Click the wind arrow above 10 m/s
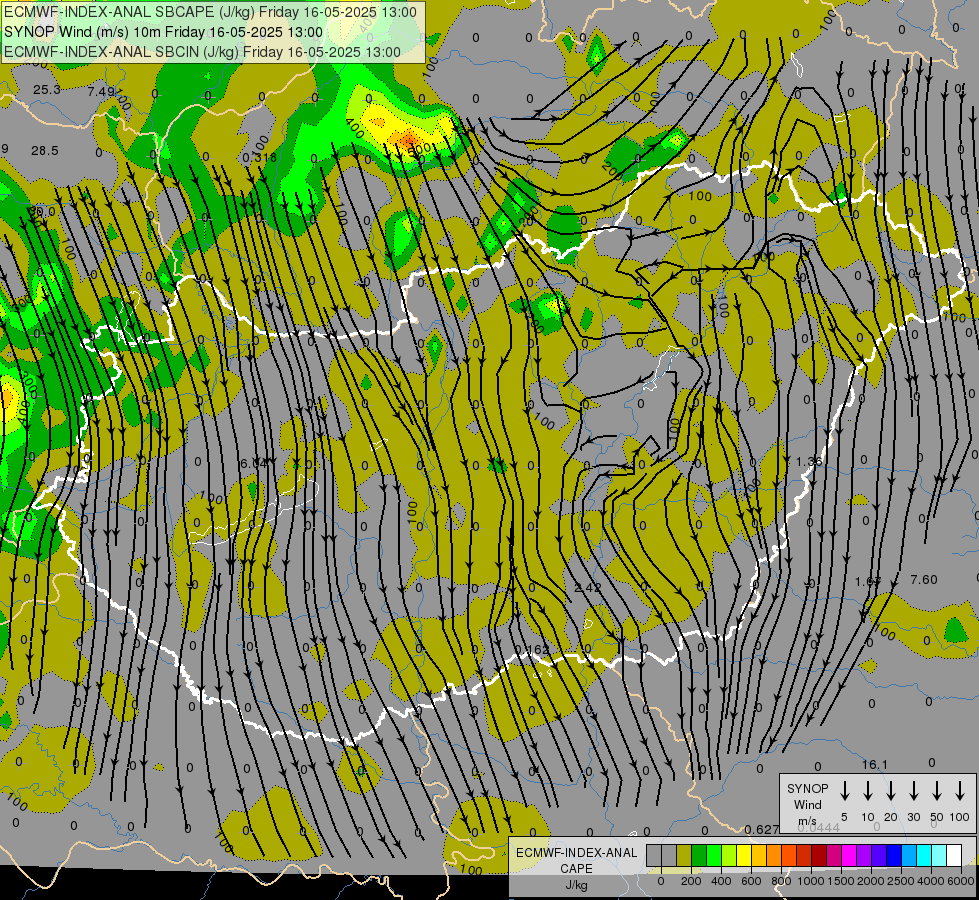The image size is (979, 900). click(x=867, y=791)
